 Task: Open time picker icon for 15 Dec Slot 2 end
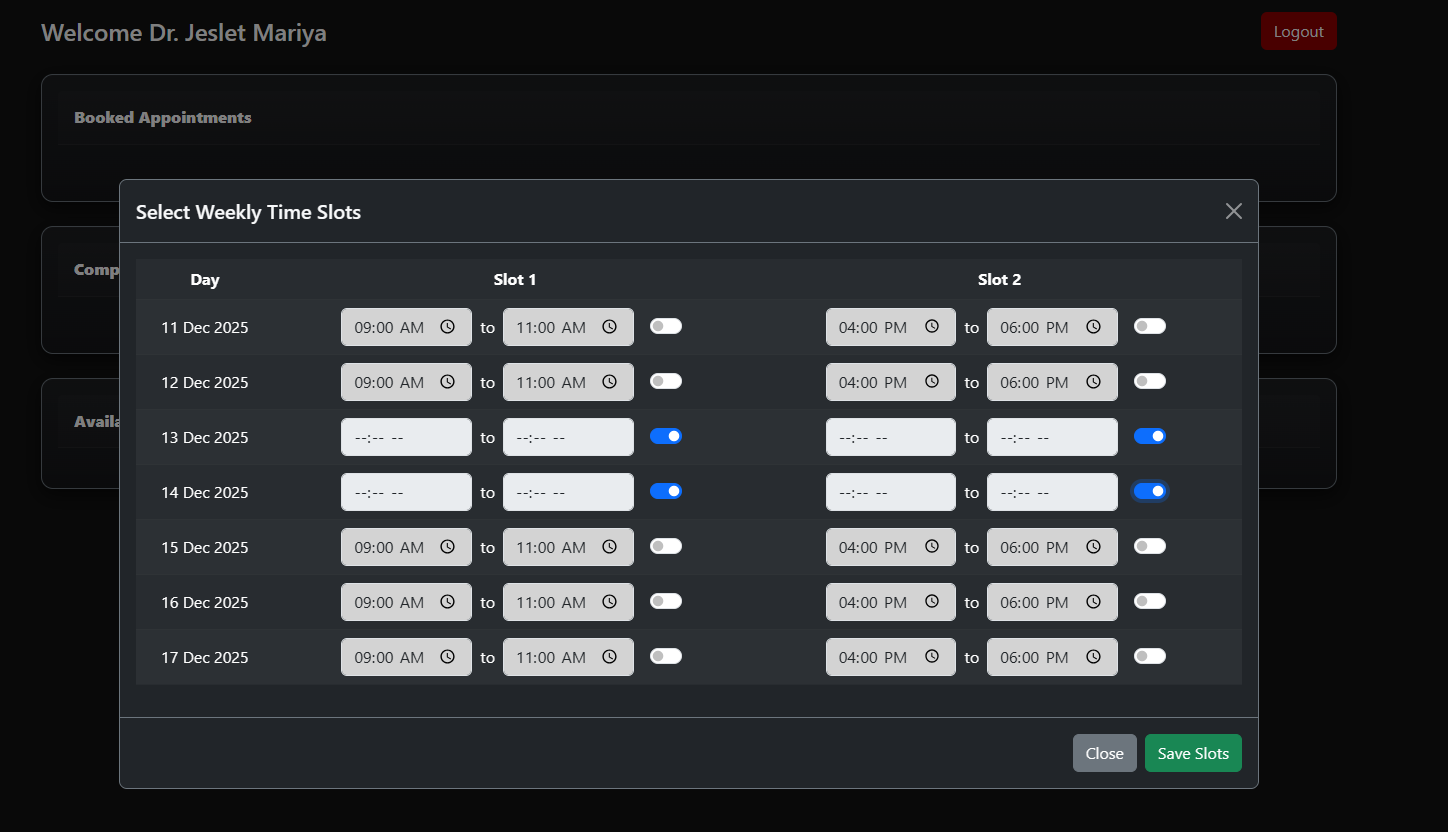tap(1094, 547)
